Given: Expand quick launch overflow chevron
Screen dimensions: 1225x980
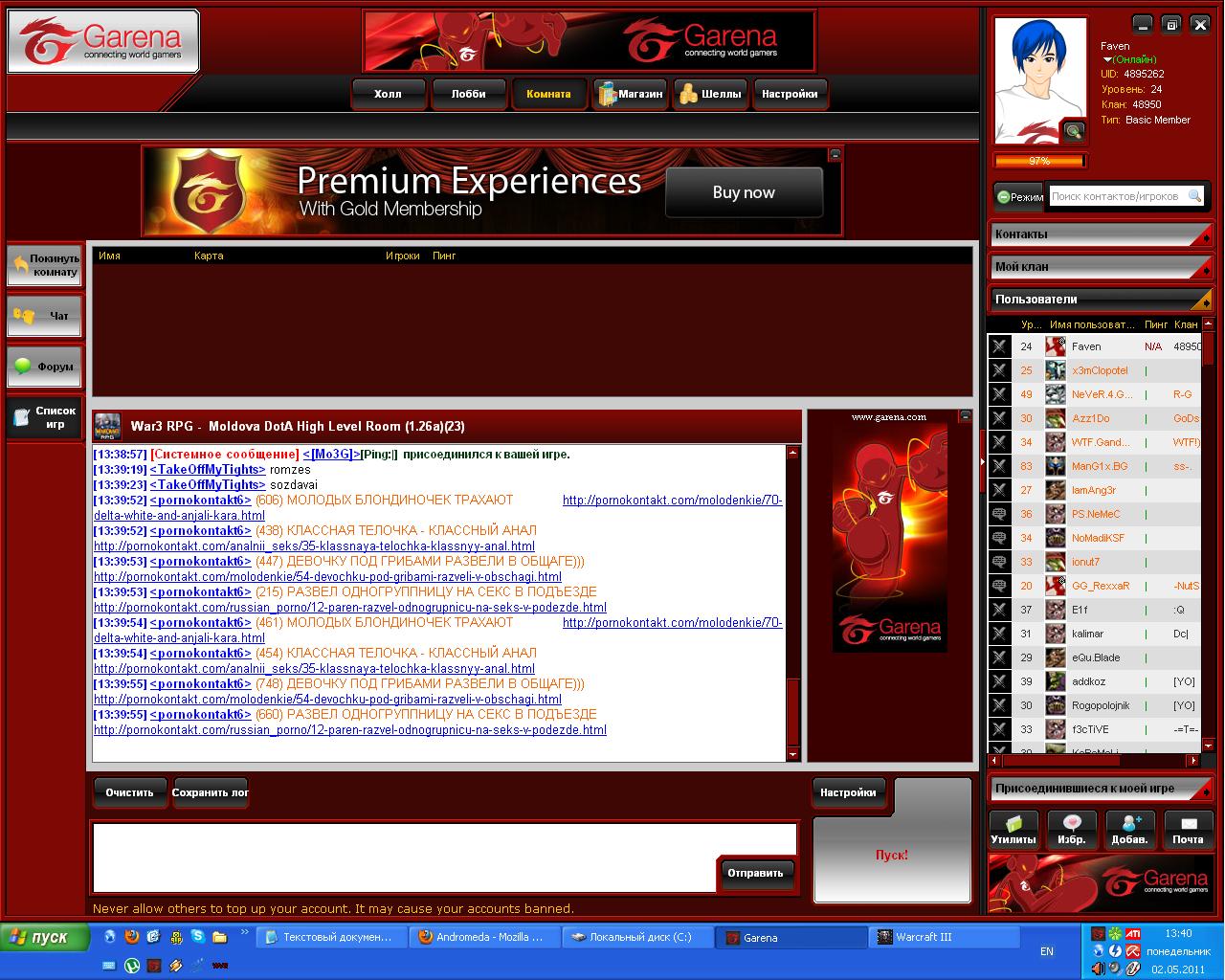Looking at the screenshot, I should pos(244,931).
